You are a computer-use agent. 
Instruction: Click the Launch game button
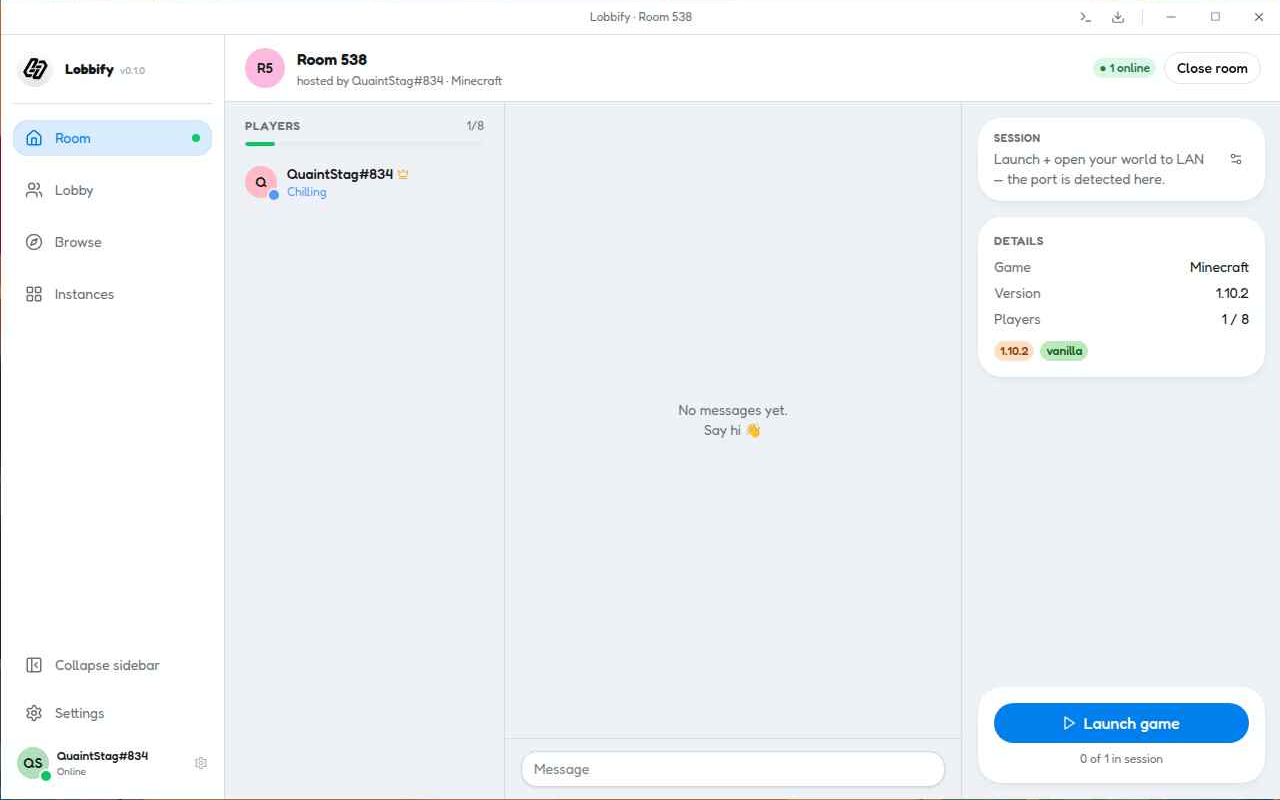[1121, 723]
